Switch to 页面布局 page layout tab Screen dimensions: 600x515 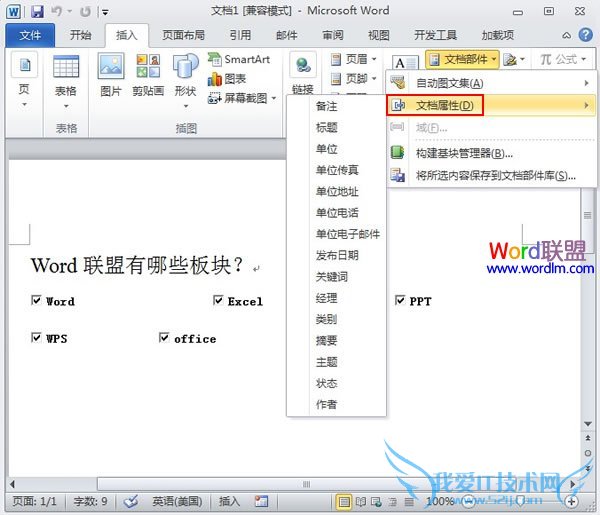click(x=183, y=35)
